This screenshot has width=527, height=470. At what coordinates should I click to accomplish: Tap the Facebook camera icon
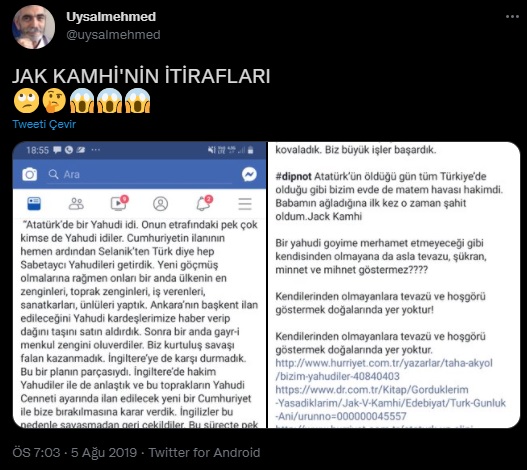coord(30,174)
